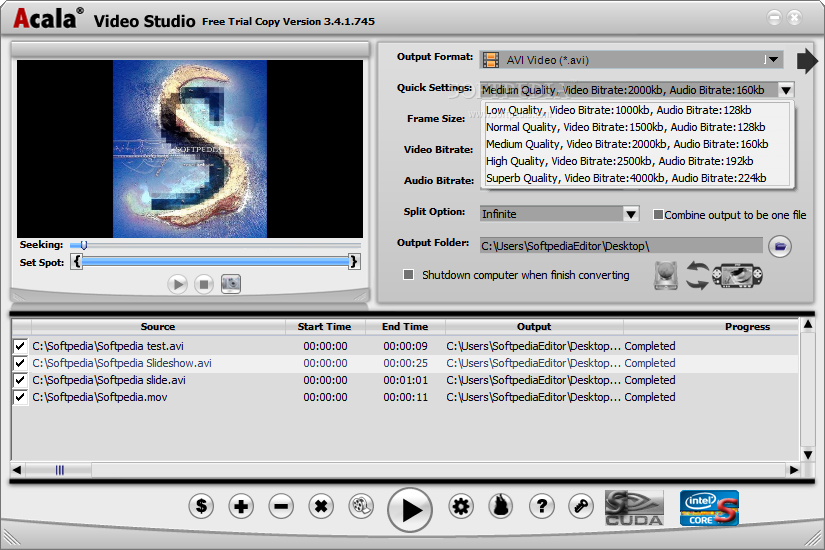Select Softpedia Slideshow.avi source path
This screenshot has width=825, height=550.
[x=122, y=363]
